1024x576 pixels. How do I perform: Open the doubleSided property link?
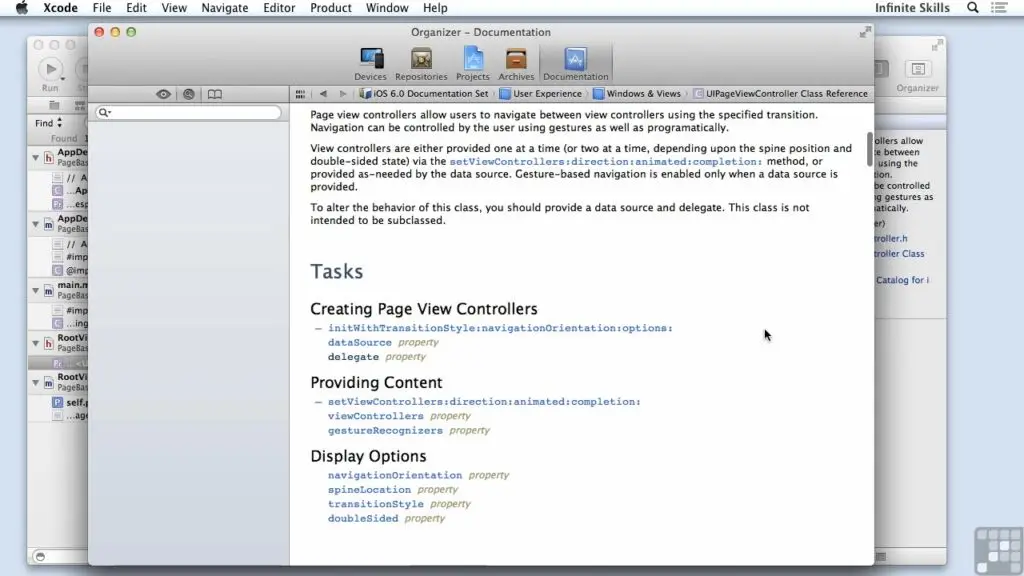click(363, 518)
